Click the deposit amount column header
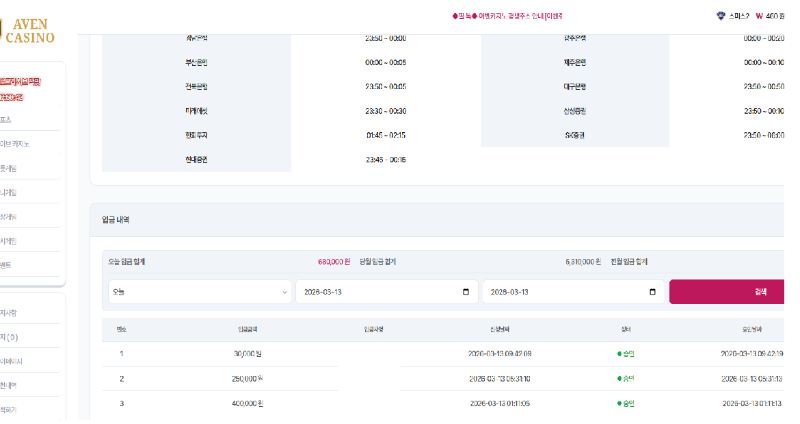800x424 pixels. click(249, 329)
